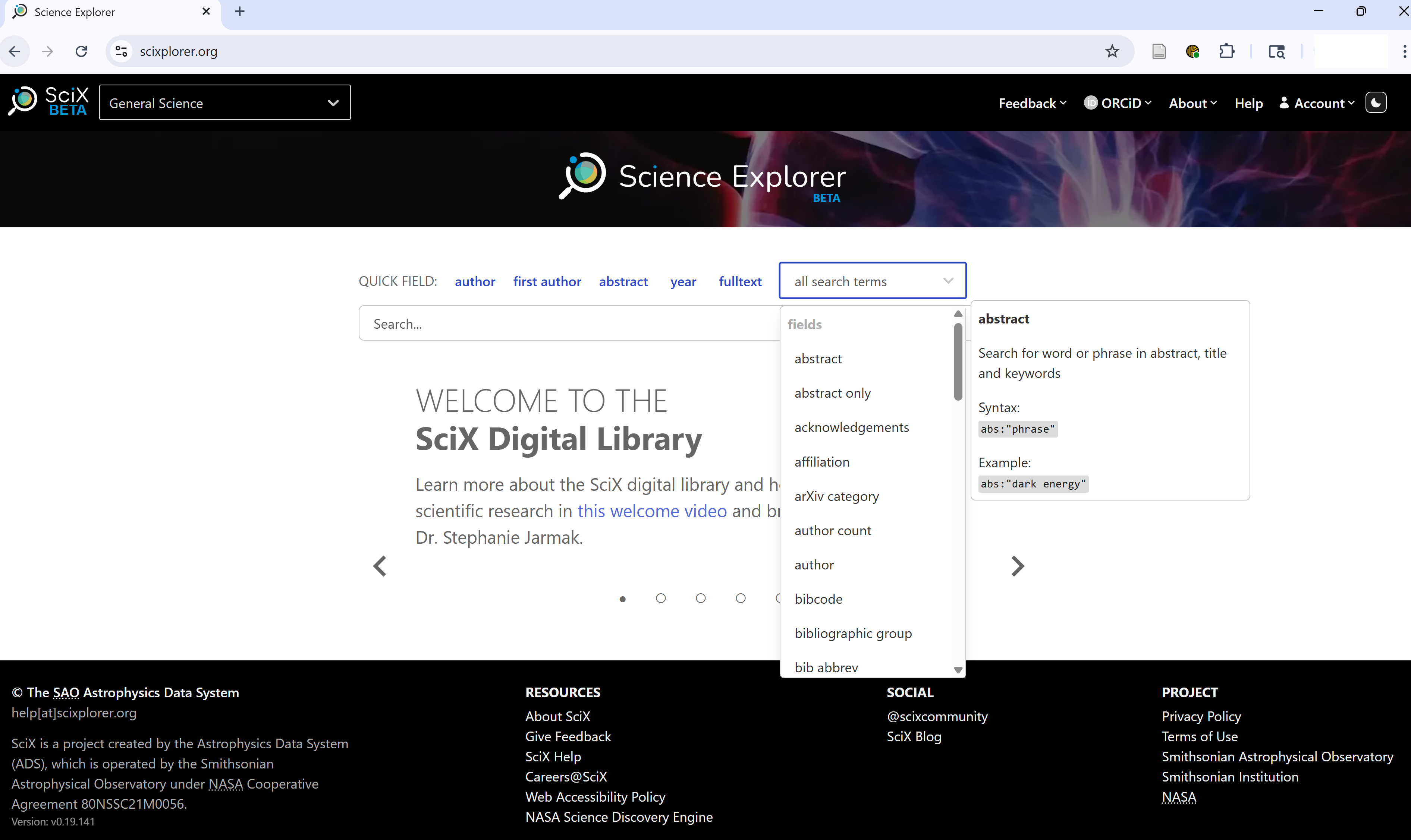The height and width of the screenshot is (840, 1411).
Task: Open the Account menu
Action: pos(1317,103)
